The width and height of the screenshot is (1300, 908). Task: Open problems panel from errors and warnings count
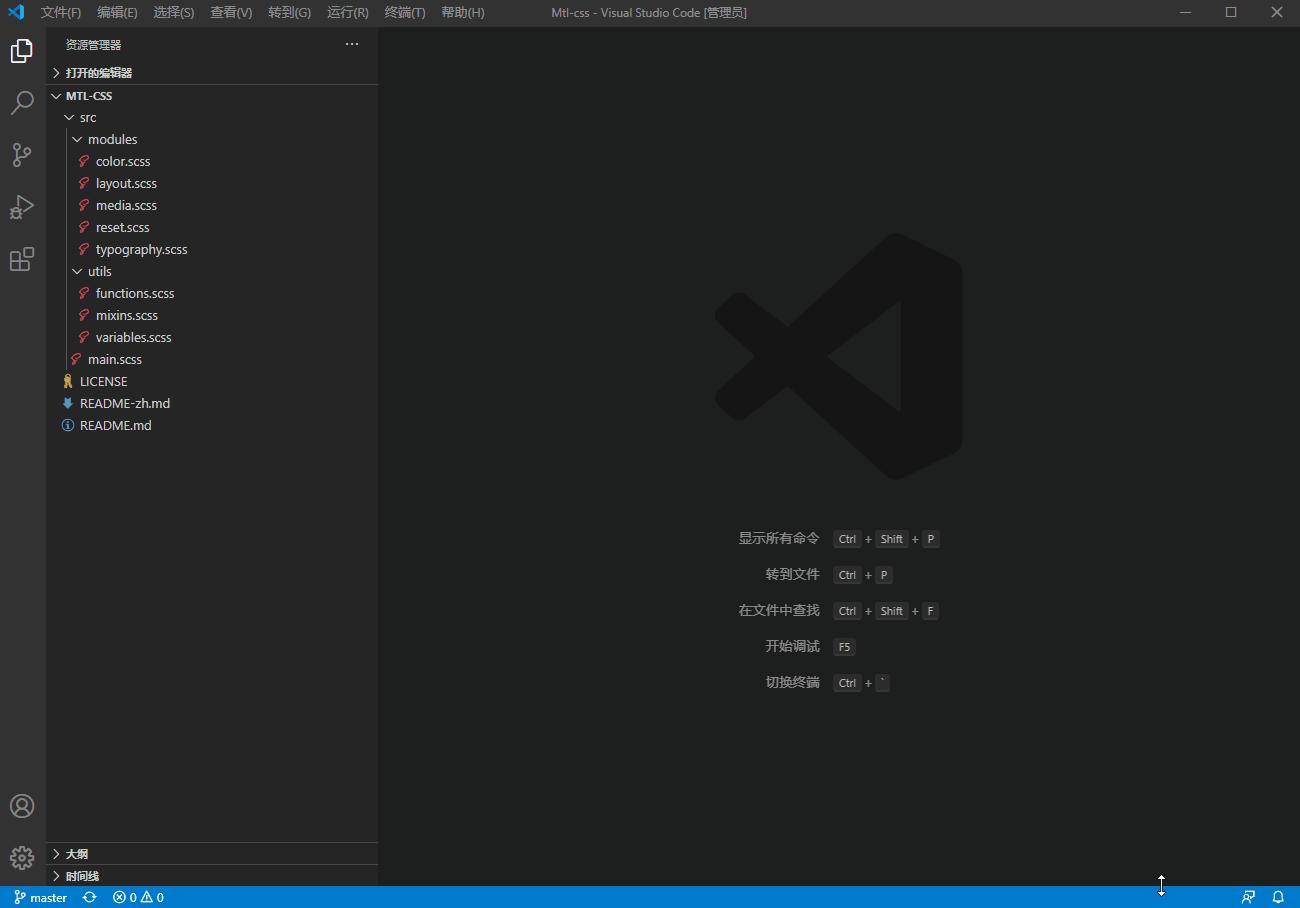[138, 897]
